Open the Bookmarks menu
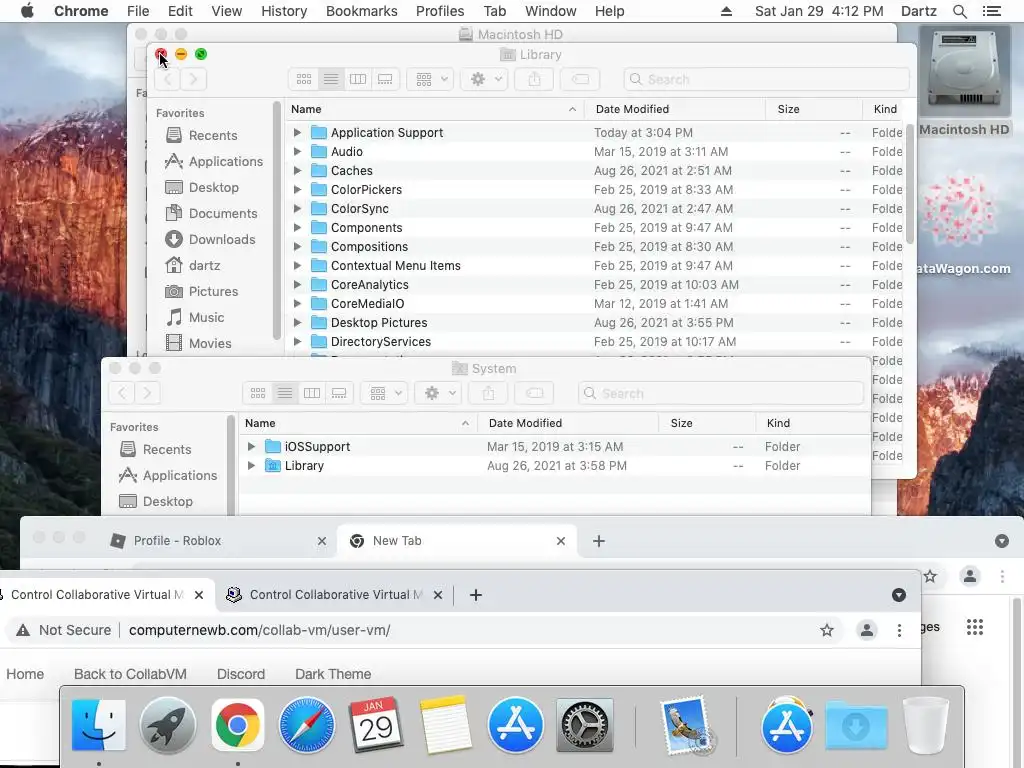The image size is (1024, 768). [x=362, y=11]
